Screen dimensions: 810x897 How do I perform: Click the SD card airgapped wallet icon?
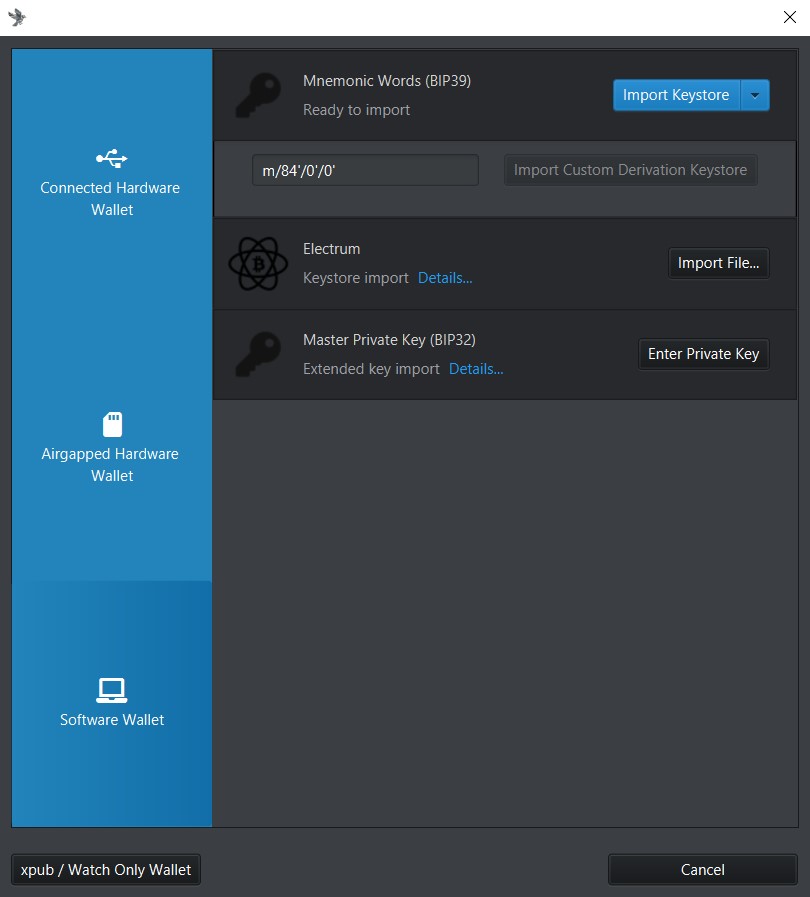(x=112, y=424)
